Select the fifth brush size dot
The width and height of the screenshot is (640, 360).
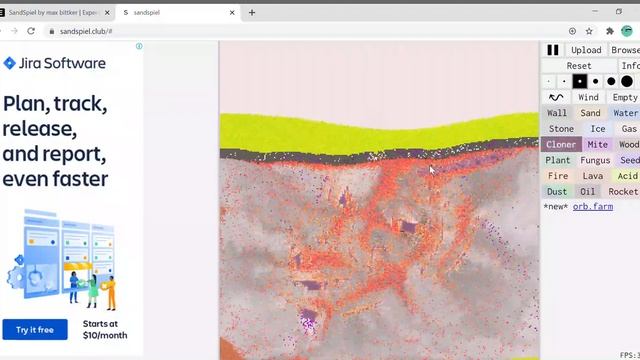[611, 82]
